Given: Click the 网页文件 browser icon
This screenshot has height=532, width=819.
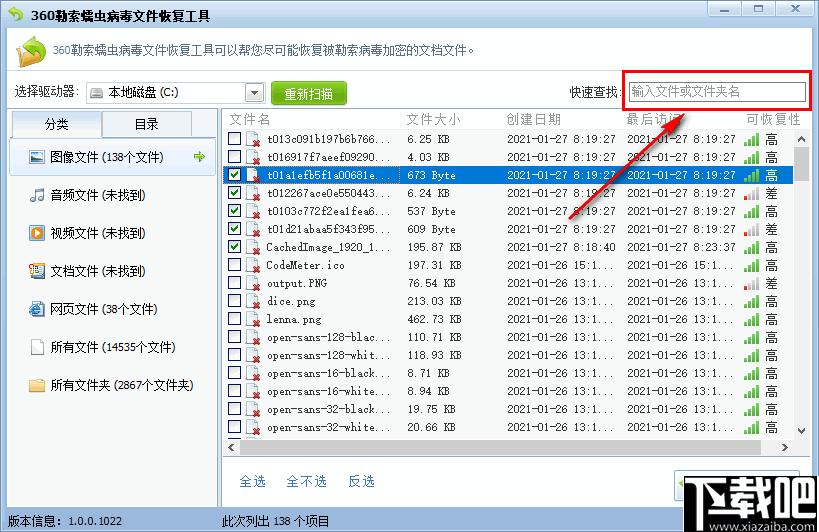Looking at the screenshot, I should point(37,309).
